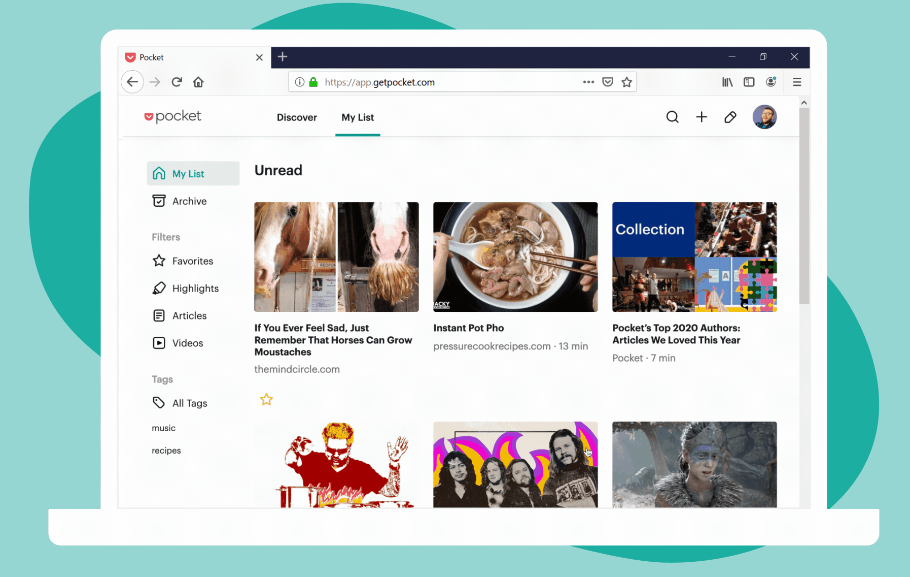The height and width of the screenshot is (577, 910).
Task: Filter by Articles
Action: (x=179, y=315)
